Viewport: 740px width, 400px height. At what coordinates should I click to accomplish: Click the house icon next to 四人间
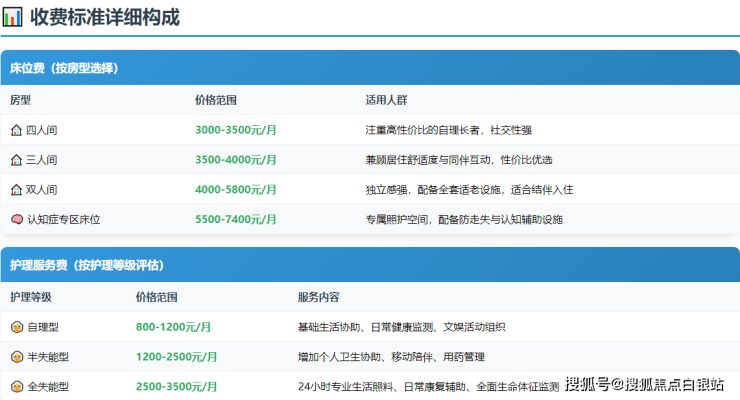click(x=16, y=130)
